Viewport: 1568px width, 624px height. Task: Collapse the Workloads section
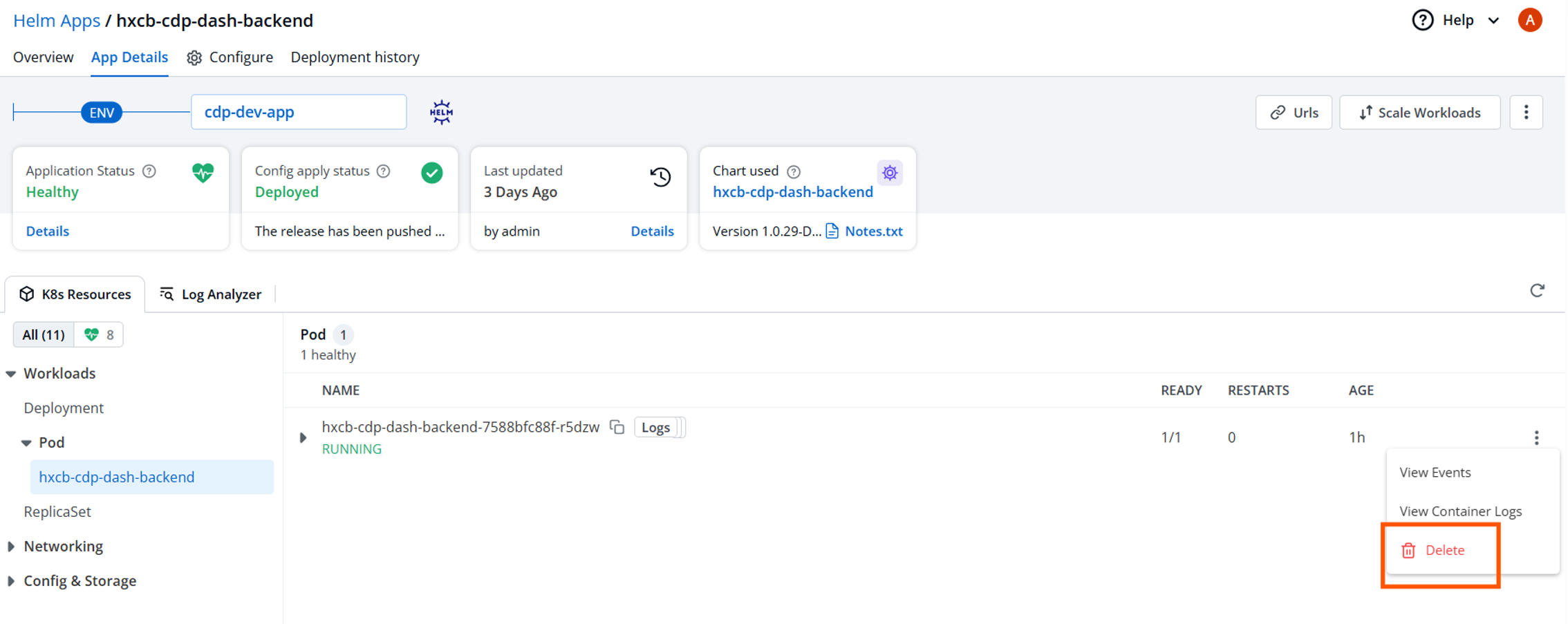11,374
